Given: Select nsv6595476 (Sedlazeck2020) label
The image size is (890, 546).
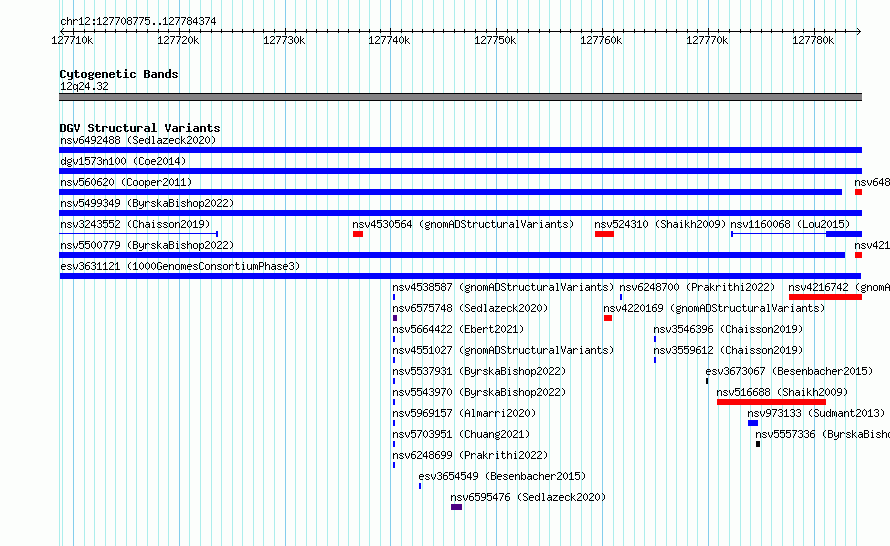Looking at the screenshot, I should (528, 497).
